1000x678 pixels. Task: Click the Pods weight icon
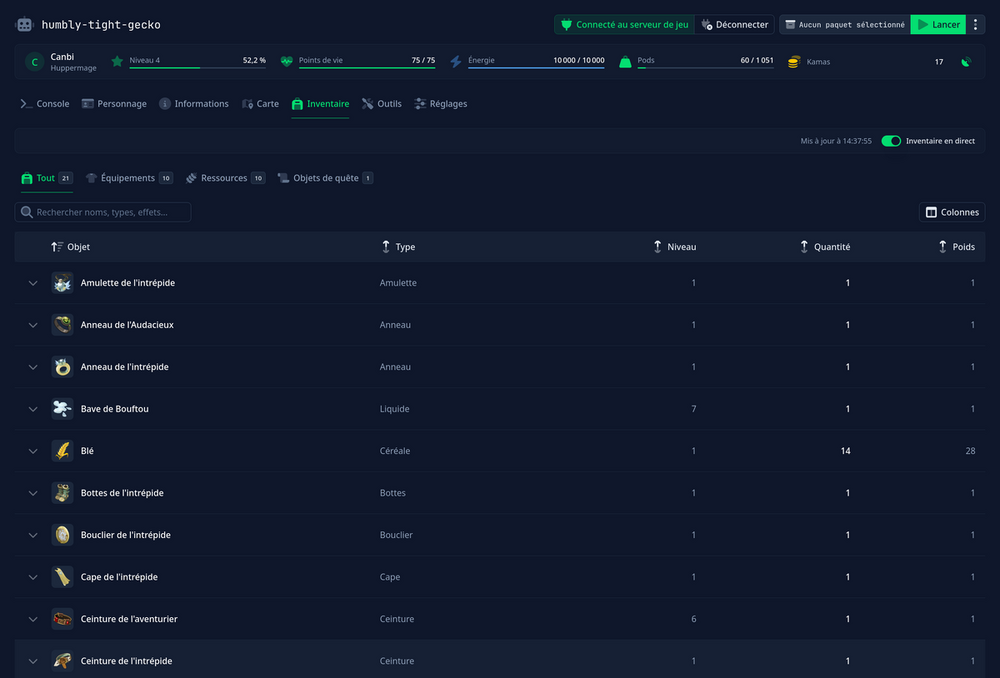point(625,62)
